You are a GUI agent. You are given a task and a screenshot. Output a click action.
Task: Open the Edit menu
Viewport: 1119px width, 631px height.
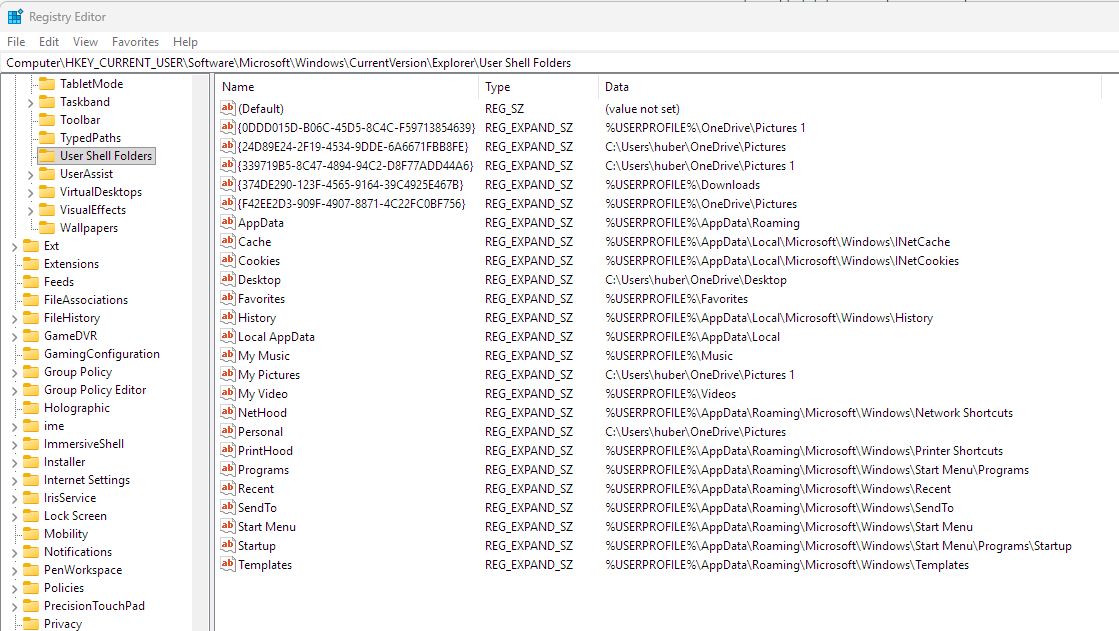coord(49,41)
